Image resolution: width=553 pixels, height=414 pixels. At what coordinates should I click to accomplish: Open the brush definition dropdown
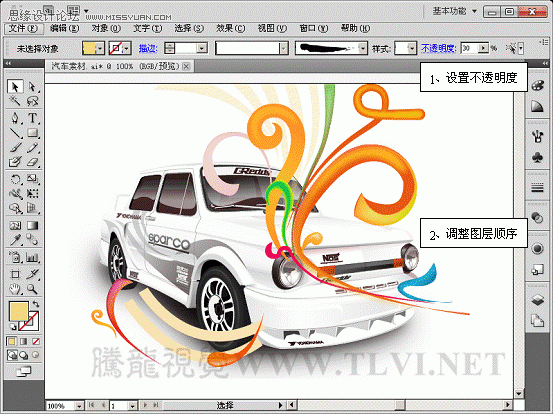click(363, 48)
